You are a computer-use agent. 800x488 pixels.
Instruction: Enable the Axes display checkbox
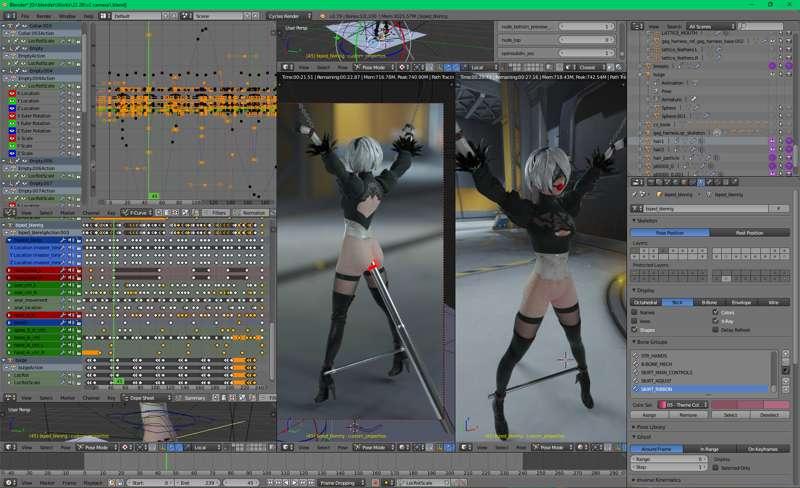tap(635, 321)
